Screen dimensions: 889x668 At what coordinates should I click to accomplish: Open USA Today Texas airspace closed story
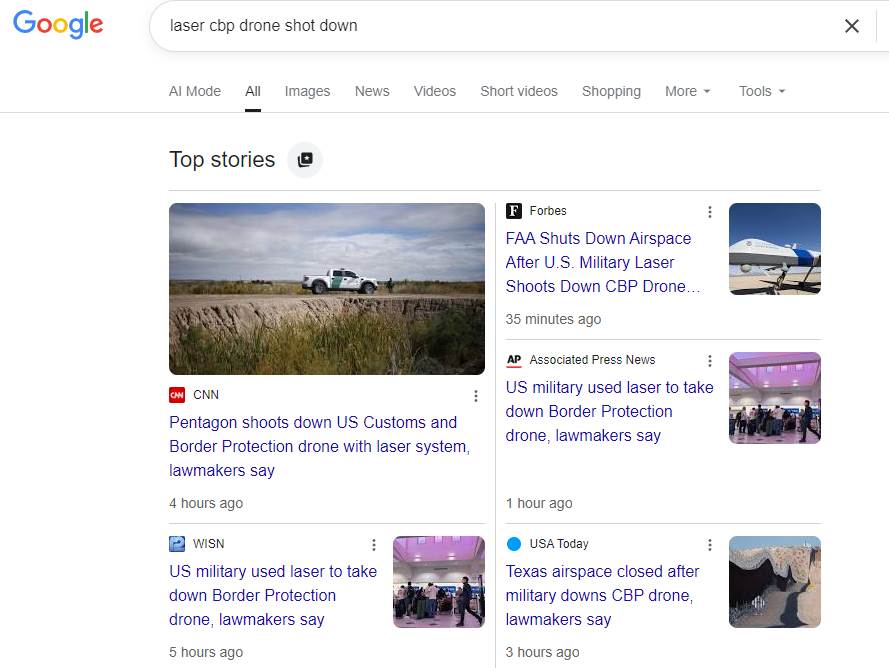point(602,595)
